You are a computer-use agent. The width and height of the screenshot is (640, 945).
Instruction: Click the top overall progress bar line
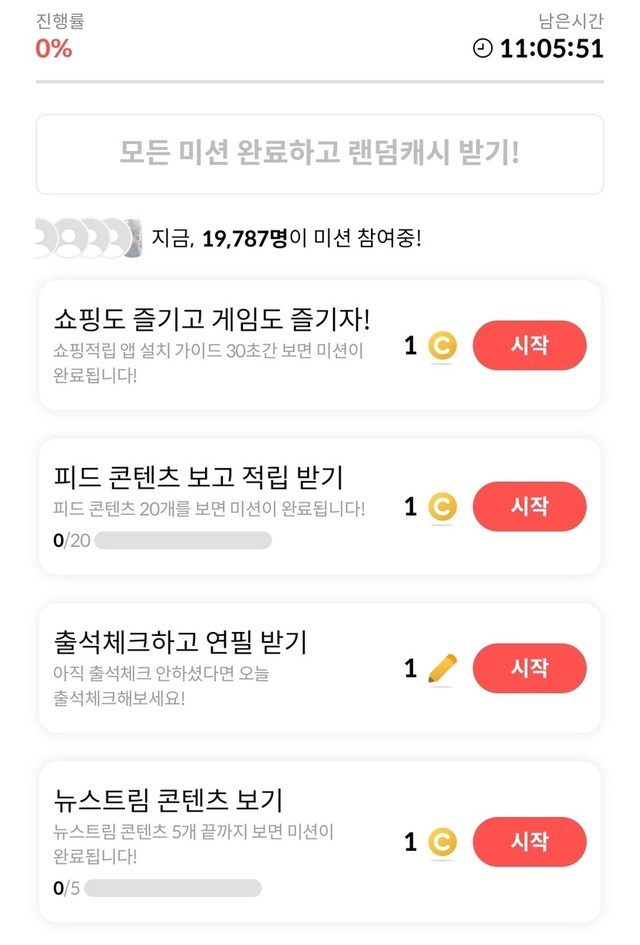point(320,81)
